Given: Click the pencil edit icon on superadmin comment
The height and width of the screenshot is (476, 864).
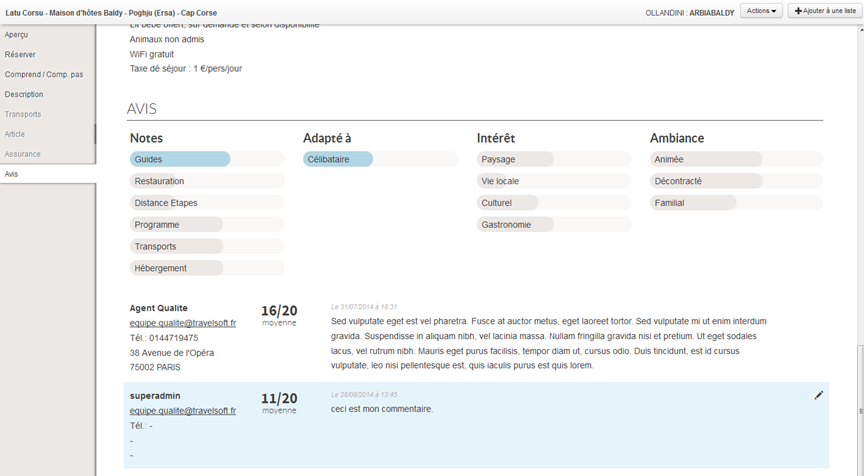Looking at the screenshot, I should (x=819, y=395).
